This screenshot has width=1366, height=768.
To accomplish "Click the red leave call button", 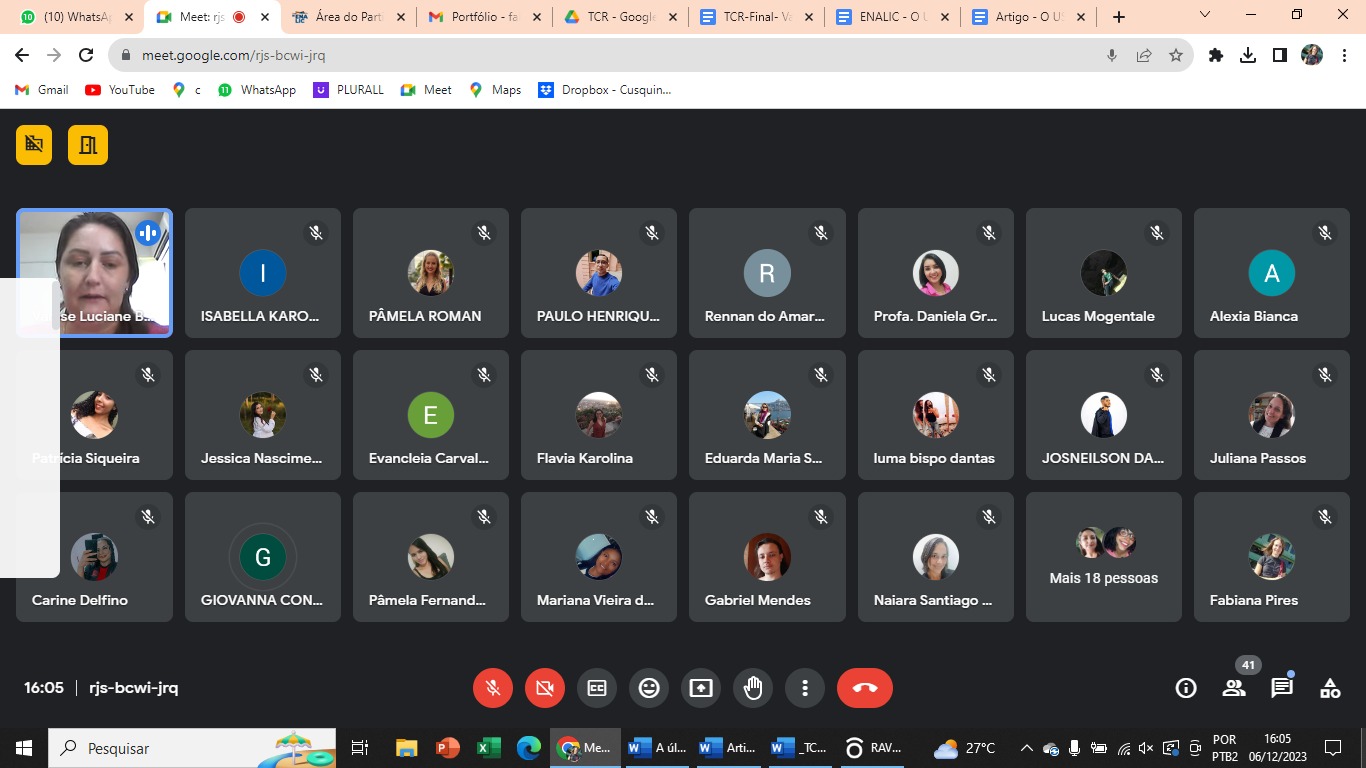I will tap(865, 688).
